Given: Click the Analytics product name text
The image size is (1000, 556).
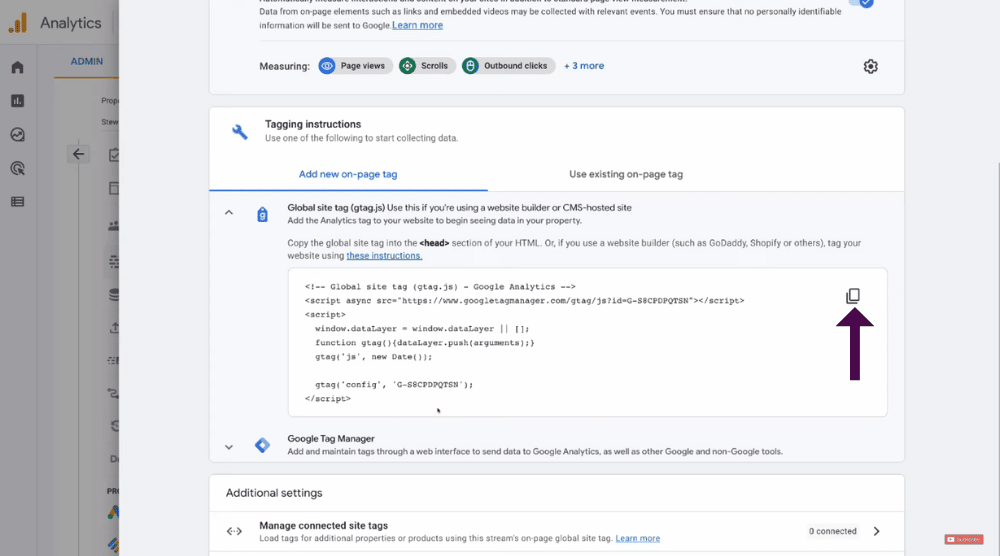Looking at the screenshot, I should pos(71,23).
